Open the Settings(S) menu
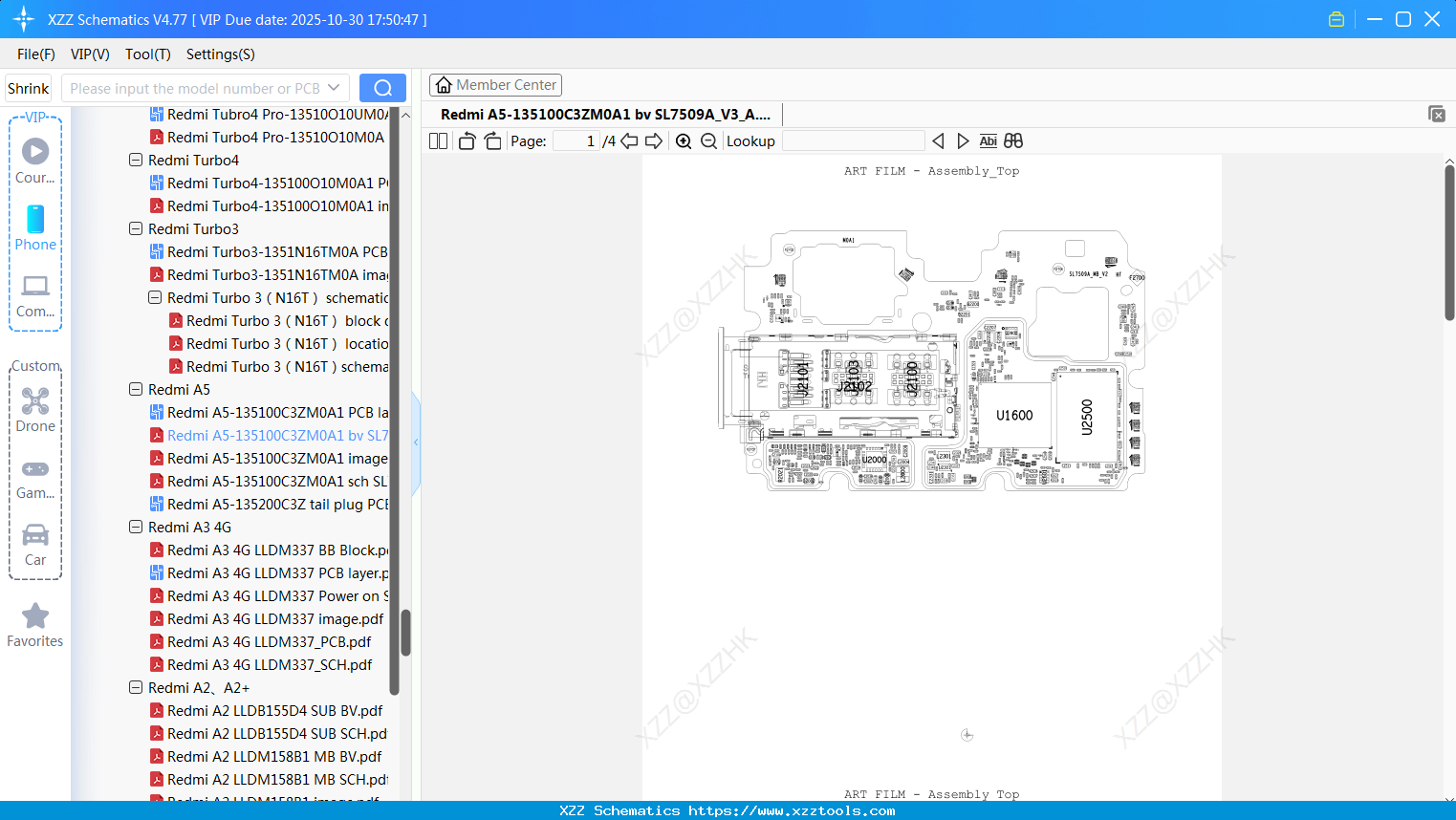 (x=221, y=54)
